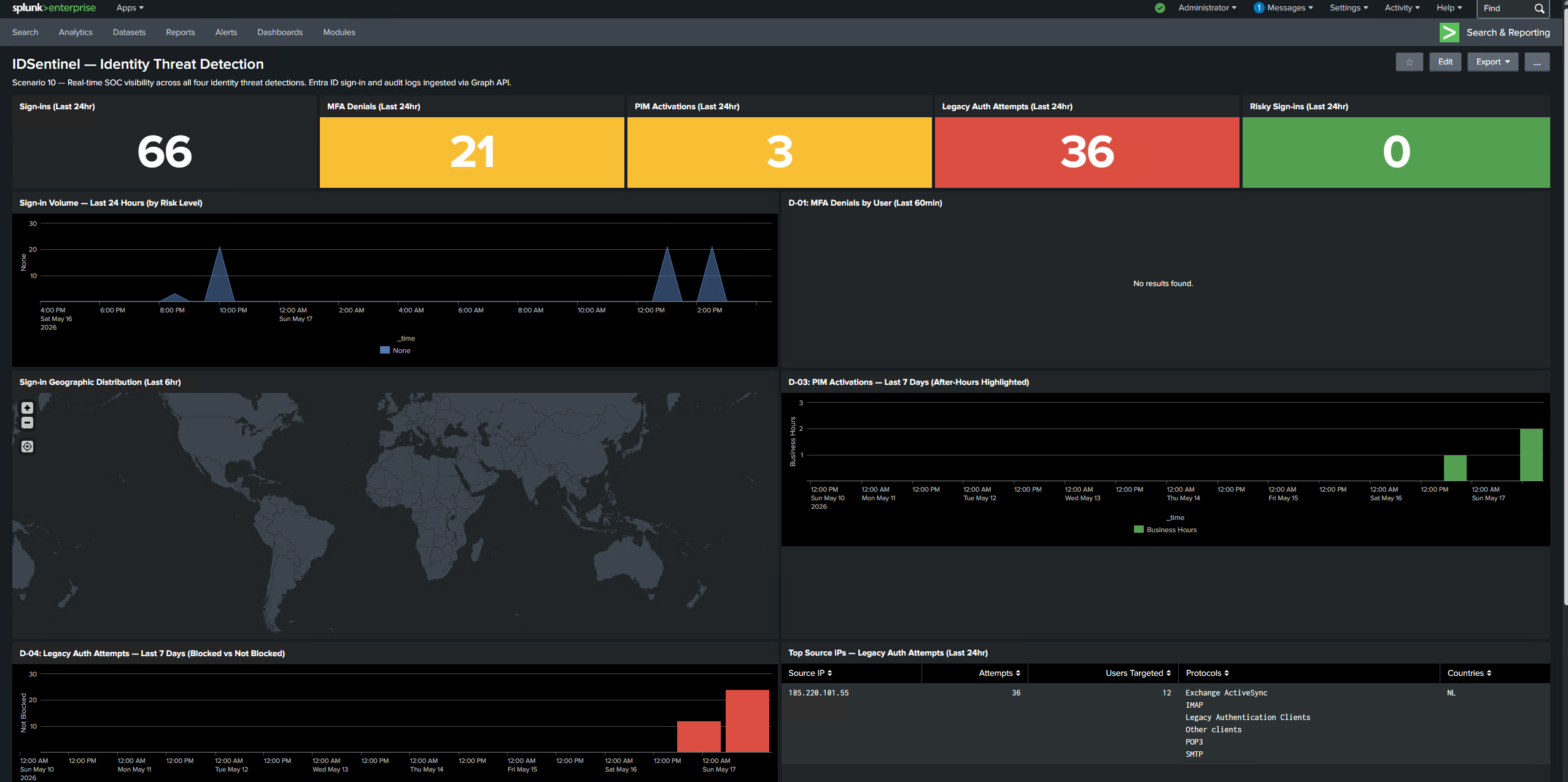Expand the Settings menu
The image size is (1568, 782).
[1349, 8]
